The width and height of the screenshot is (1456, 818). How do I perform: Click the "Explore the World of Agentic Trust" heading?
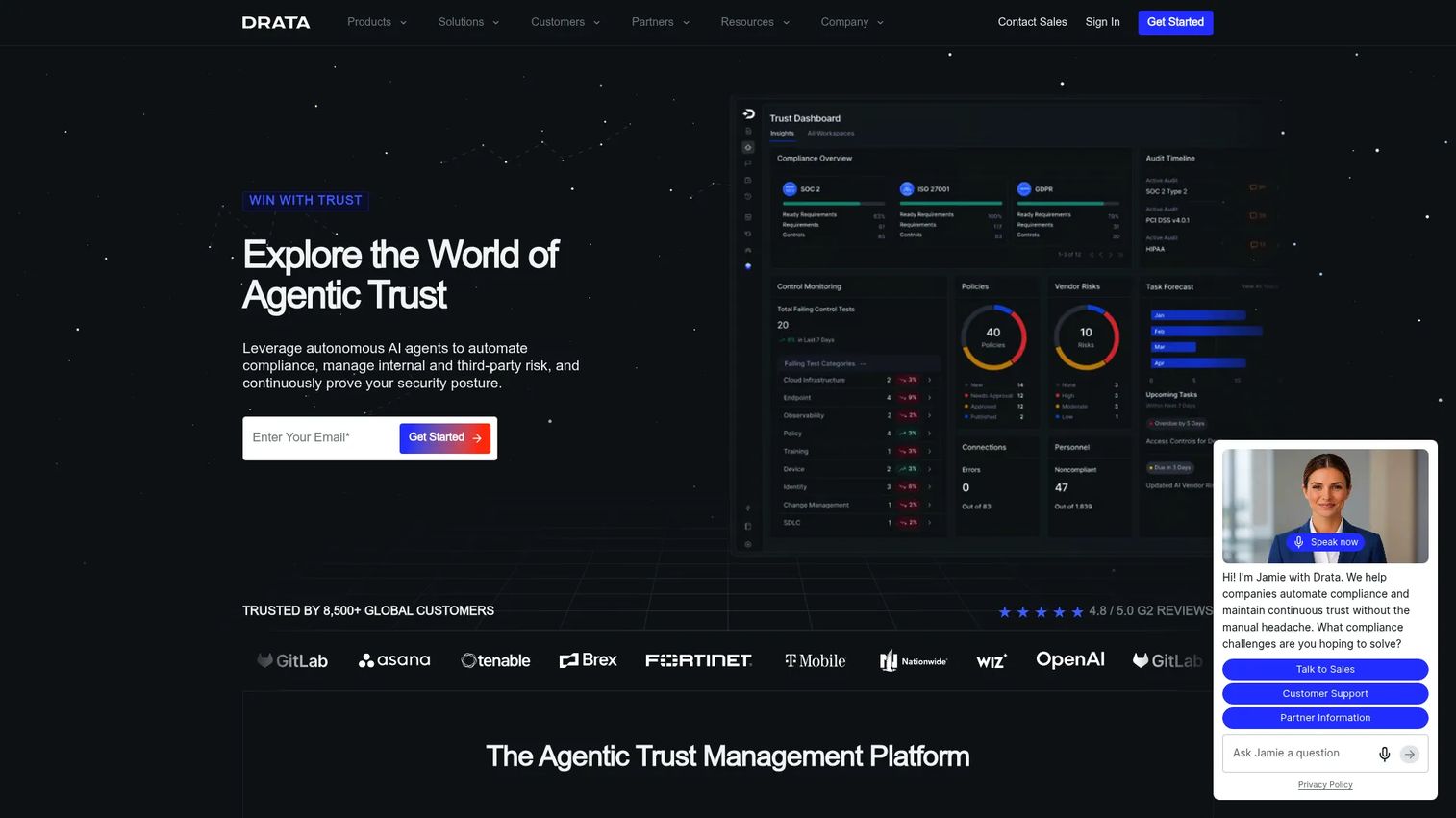401,275
